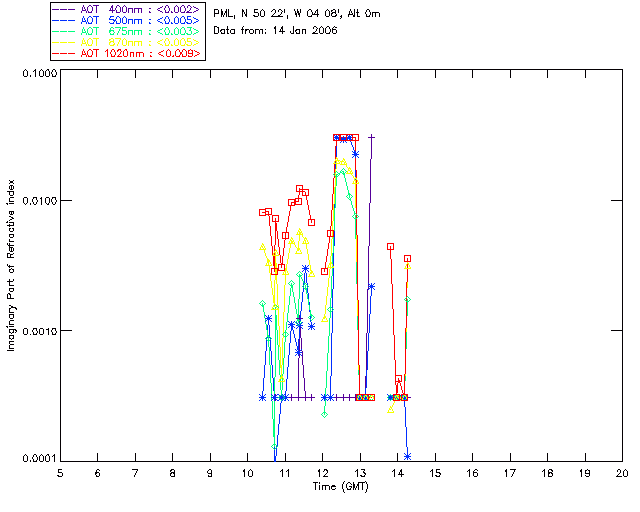This screenshot has width=640, height=512.
Task: Click the x-axis tick label 5
Action: (x=60, y=473)
